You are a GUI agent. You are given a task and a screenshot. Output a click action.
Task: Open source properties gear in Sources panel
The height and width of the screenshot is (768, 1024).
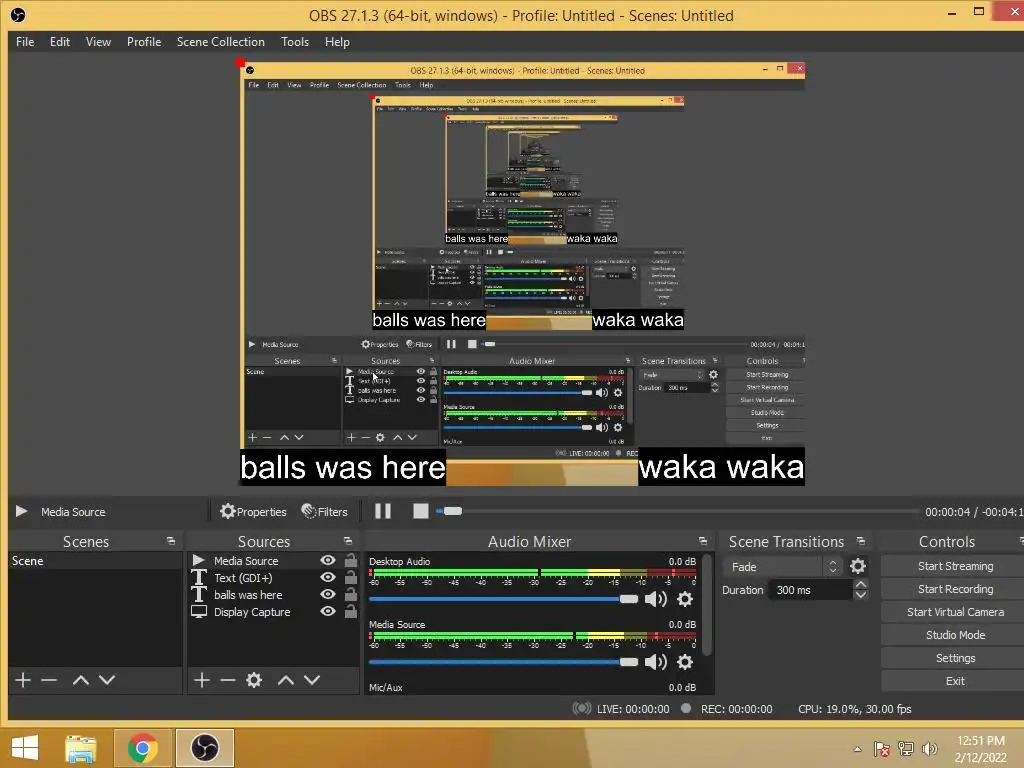[x=254, y=680]
